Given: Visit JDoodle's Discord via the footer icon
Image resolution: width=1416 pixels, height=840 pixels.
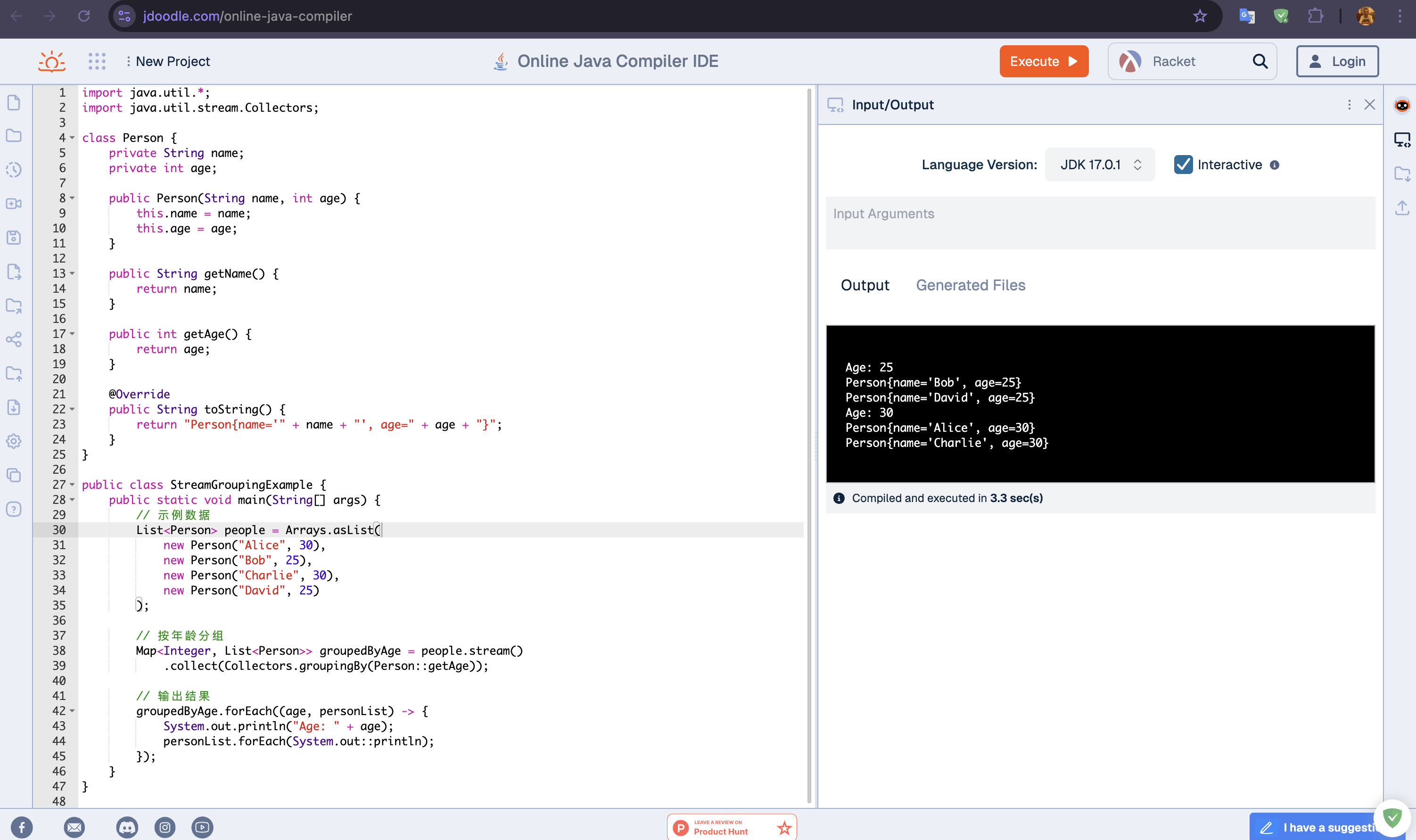Looking at the screenshot, I should (x=127, y=827).
